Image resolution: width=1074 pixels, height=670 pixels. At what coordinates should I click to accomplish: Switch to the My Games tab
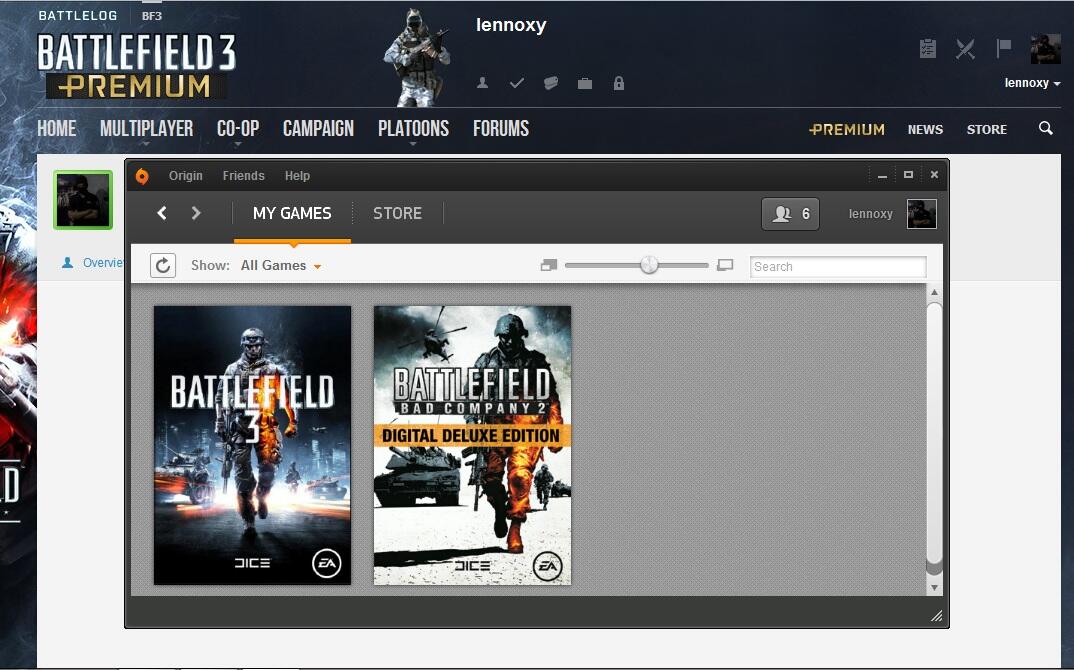click(292, 213)
